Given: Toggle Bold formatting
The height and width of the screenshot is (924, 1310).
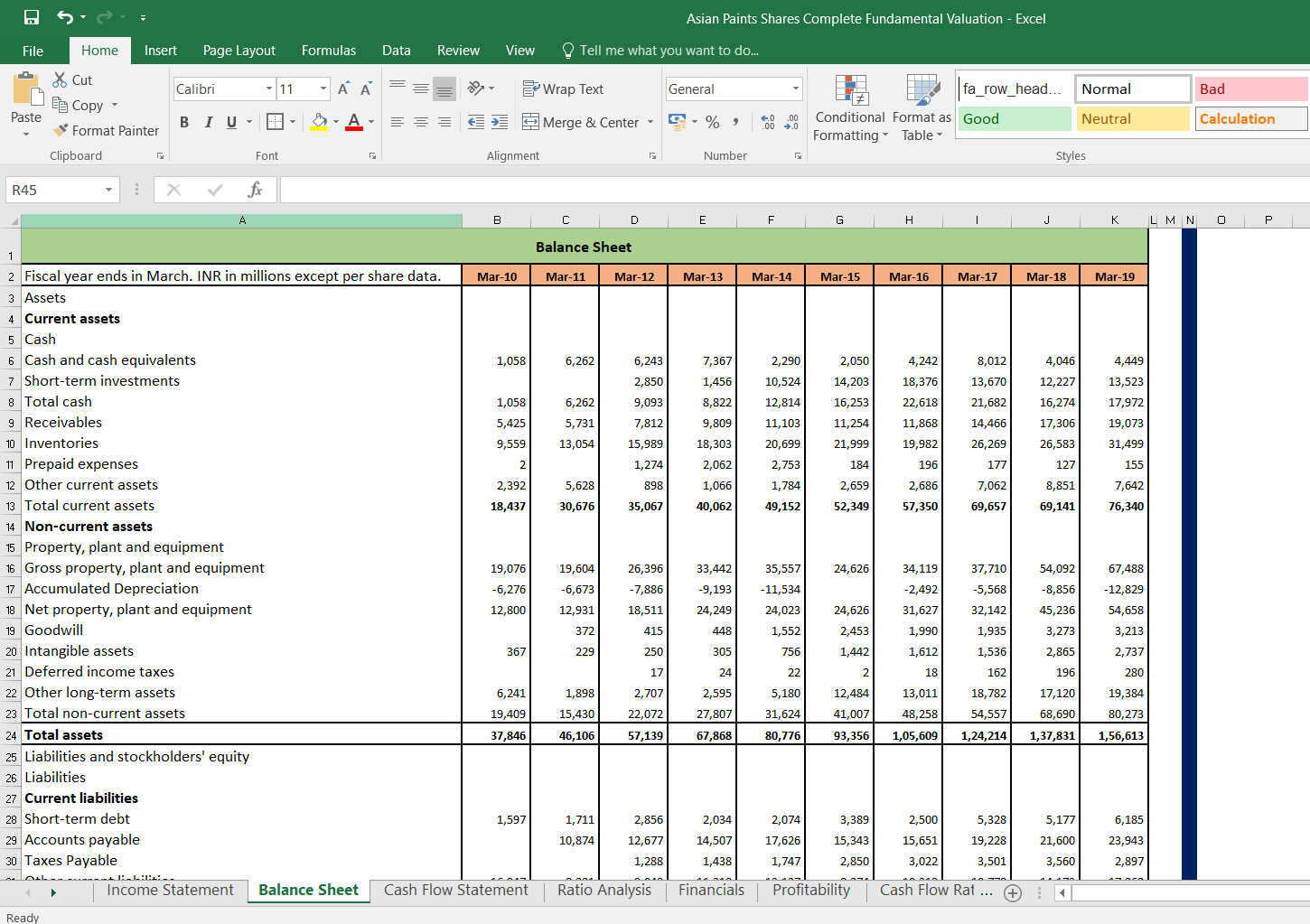Looking at the screenshot, I should point(184,122).
